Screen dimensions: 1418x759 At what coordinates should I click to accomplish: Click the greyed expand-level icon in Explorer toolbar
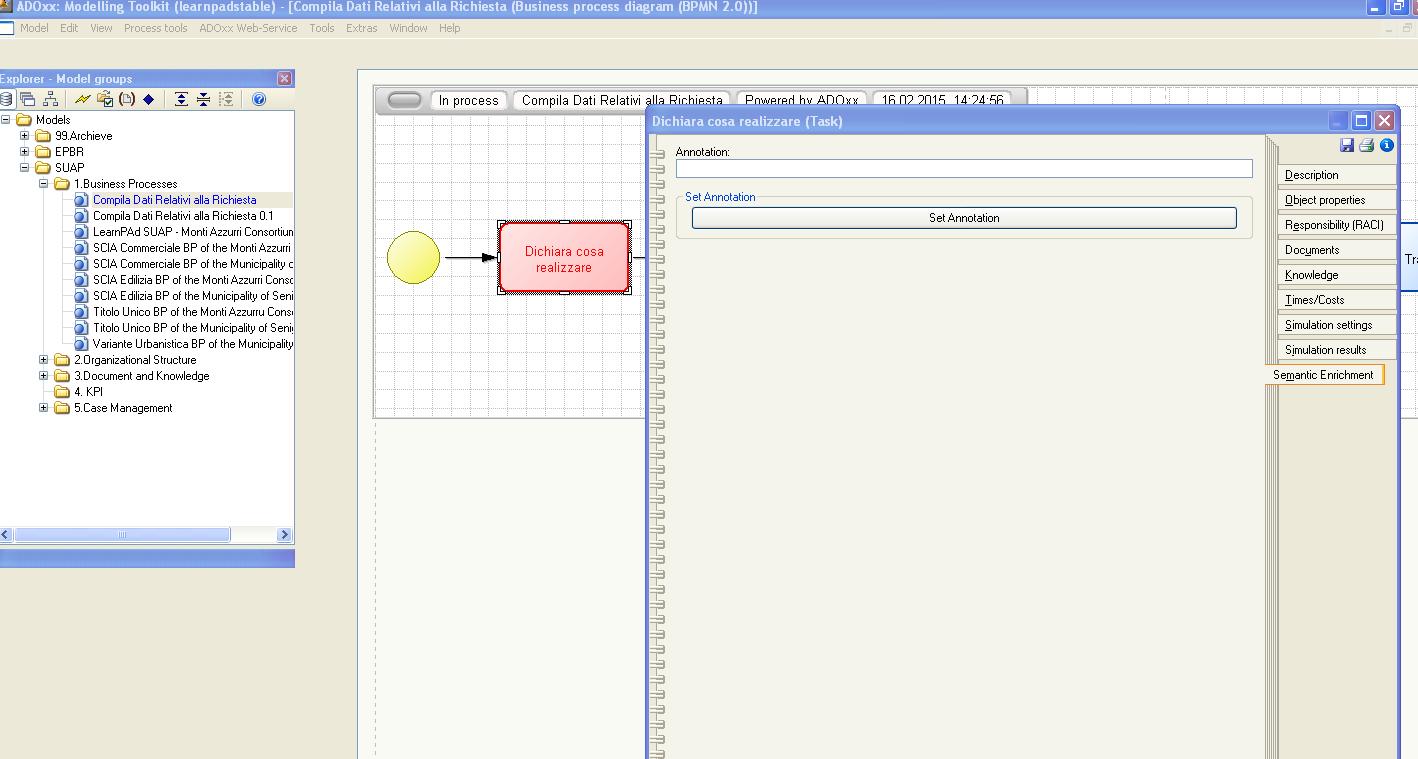pyautogui.click(x=226, y=99)
